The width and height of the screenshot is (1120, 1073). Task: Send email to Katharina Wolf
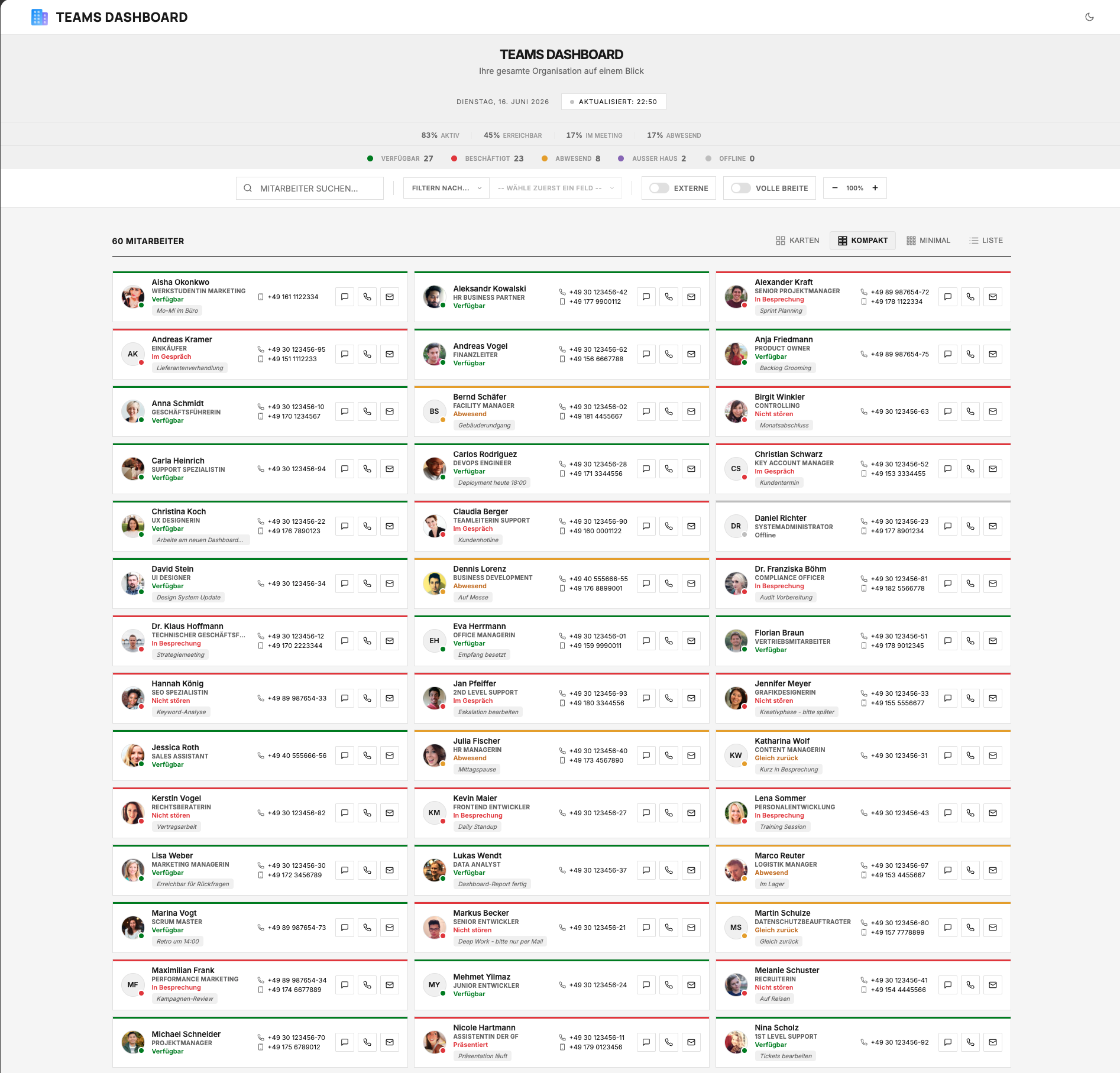(993, 756)
